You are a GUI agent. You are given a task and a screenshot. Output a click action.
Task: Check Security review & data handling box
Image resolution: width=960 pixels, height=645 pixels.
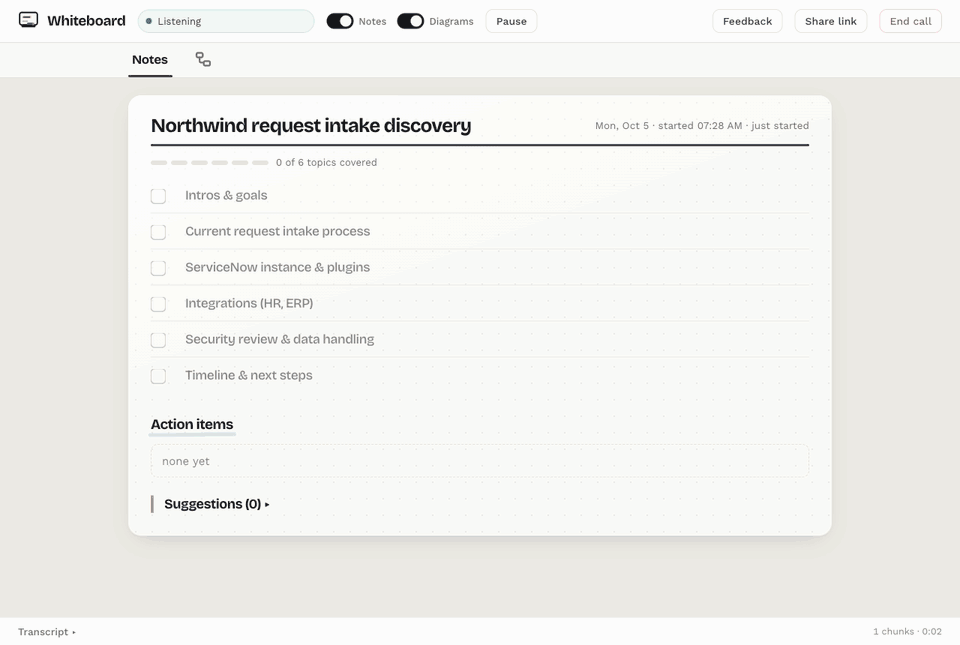(159, 340)
